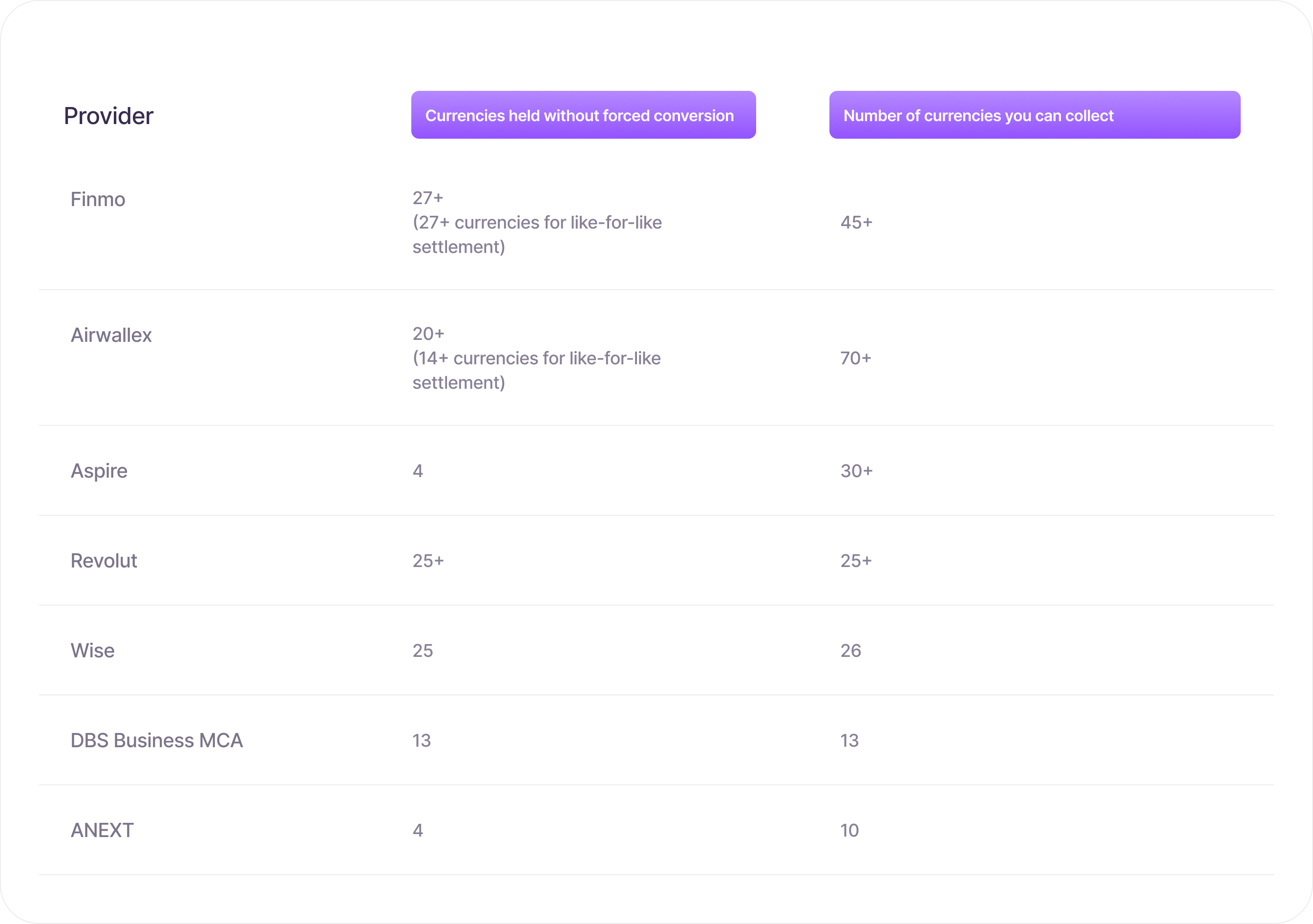Click the Finmo provider name
The height and width of the screenshot is (924, 1313).
(98, 200)
